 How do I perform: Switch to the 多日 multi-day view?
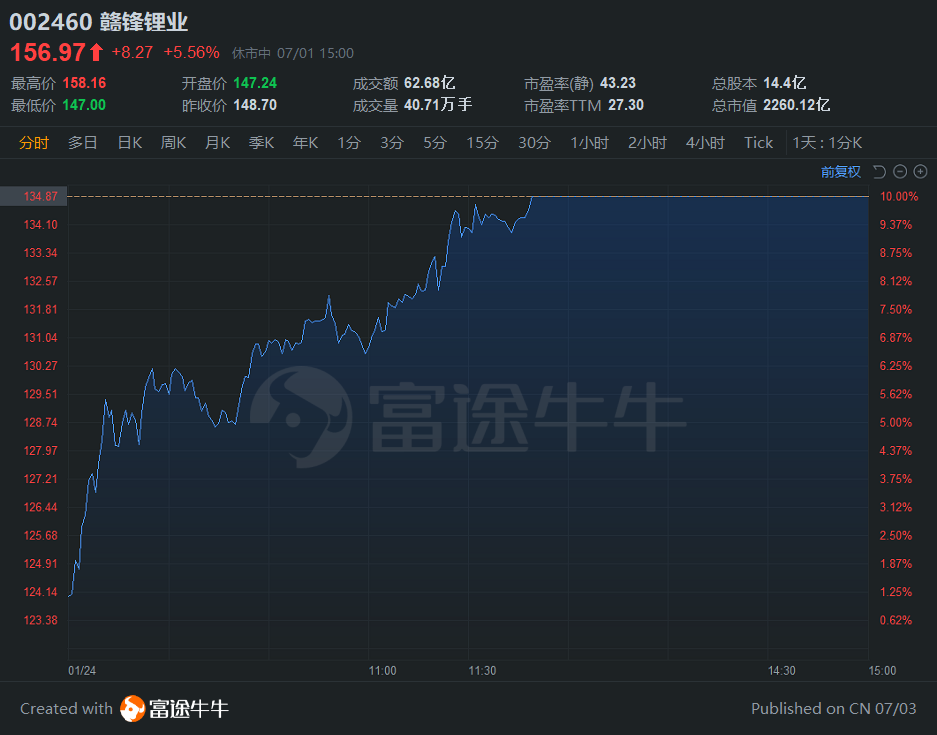pyautogui.click(x=81, y=142)
